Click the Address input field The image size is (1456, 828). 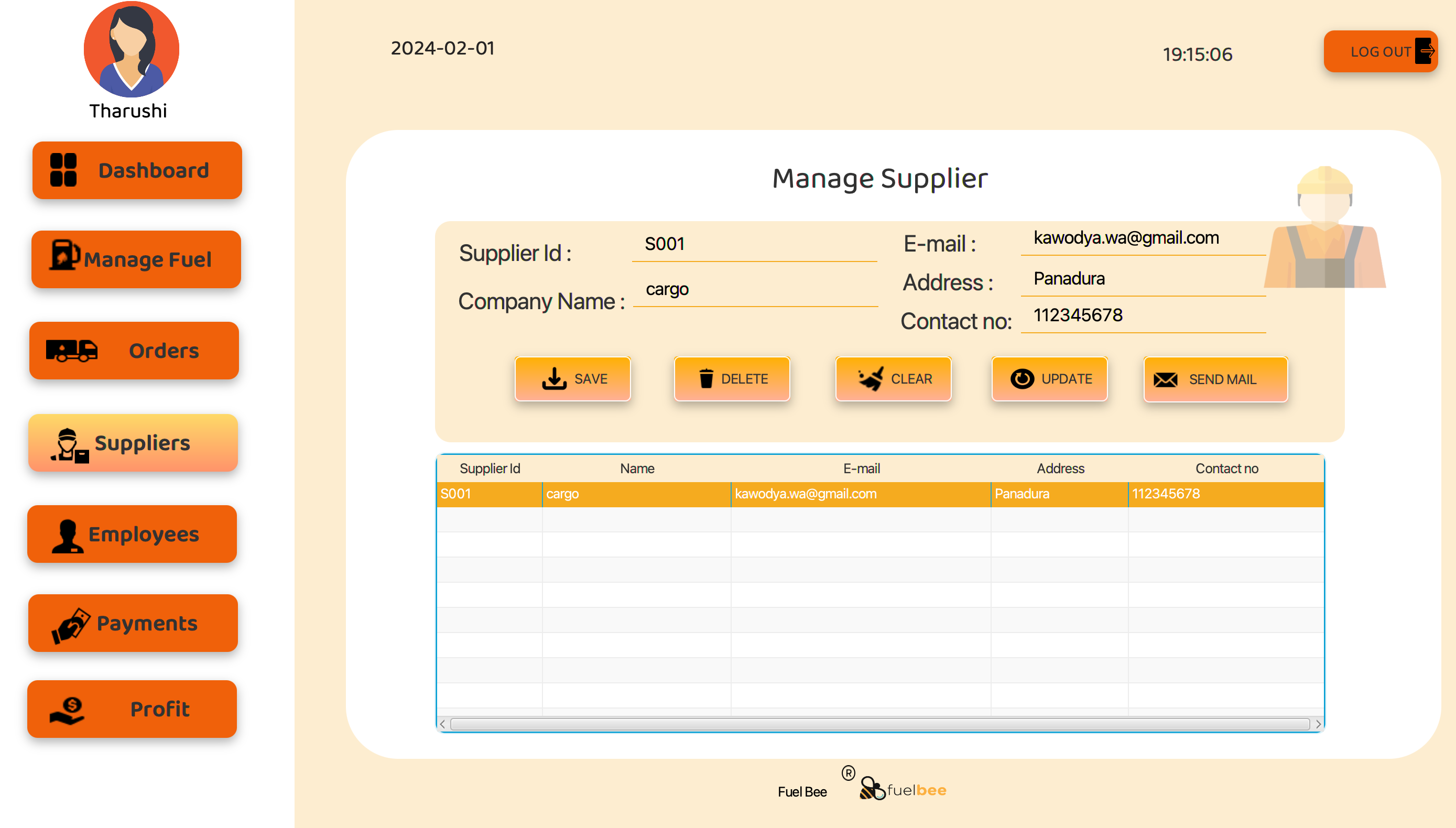click(1143, 280)
